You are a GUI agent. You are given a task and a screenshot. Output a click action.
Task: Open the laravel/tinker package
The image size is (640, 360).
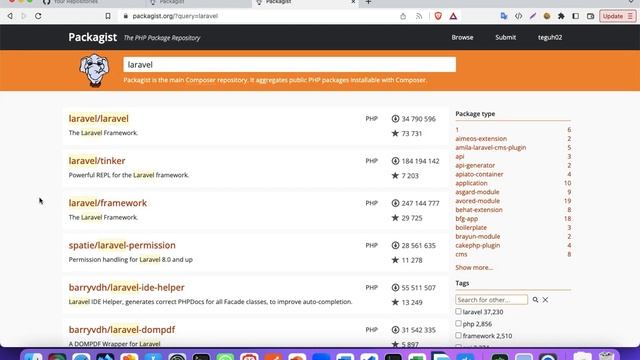pos(97,161)
